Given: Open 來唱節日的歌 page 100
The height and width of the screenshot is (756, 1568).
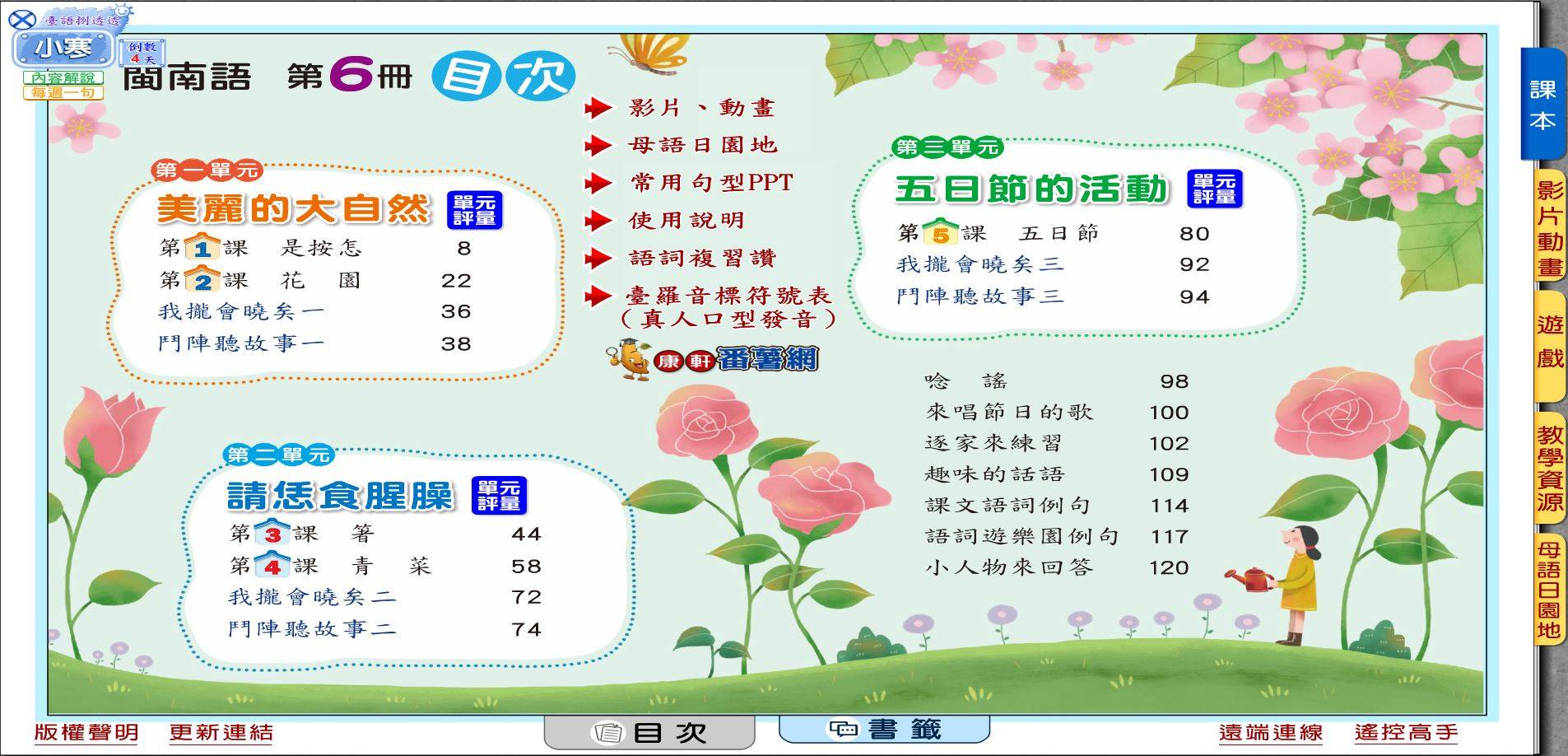Looking at the screenshot, I should click(1057, 412).
